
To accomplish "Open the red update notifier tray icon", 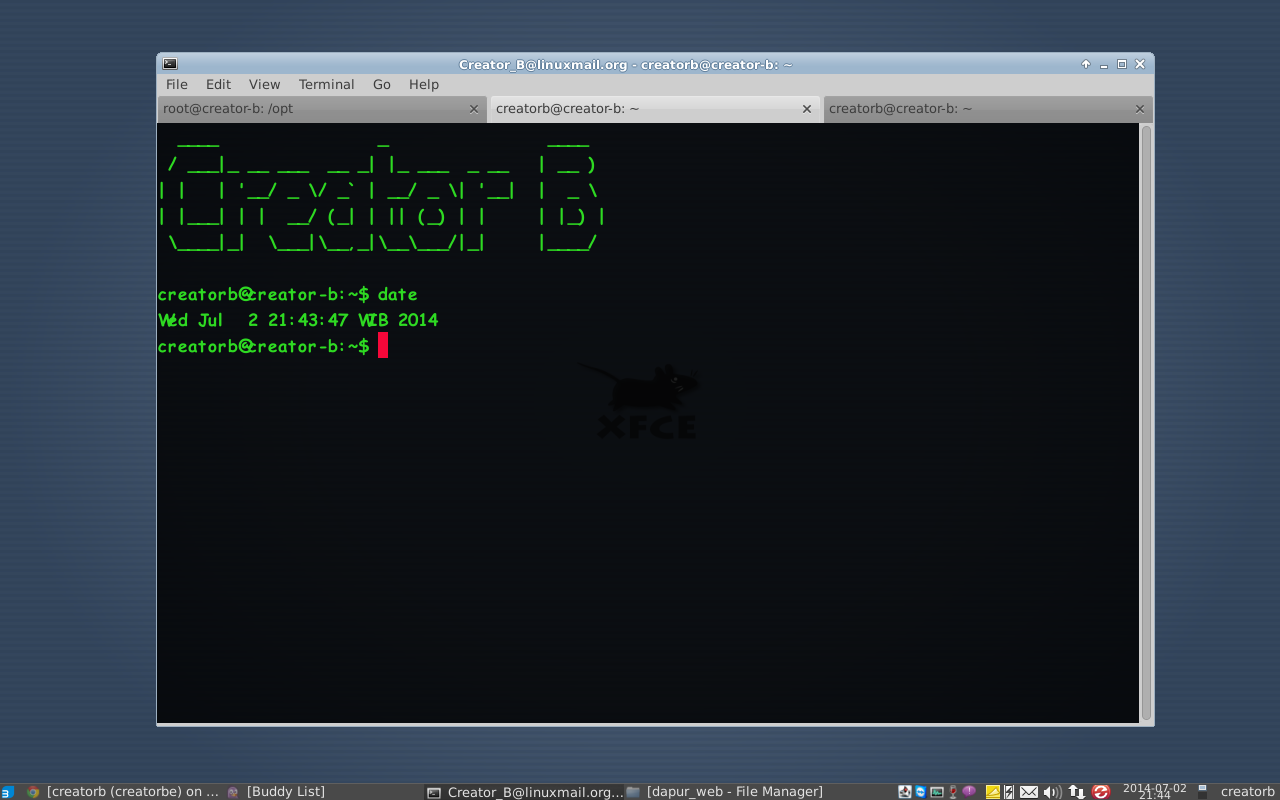I will [1100, 791].
